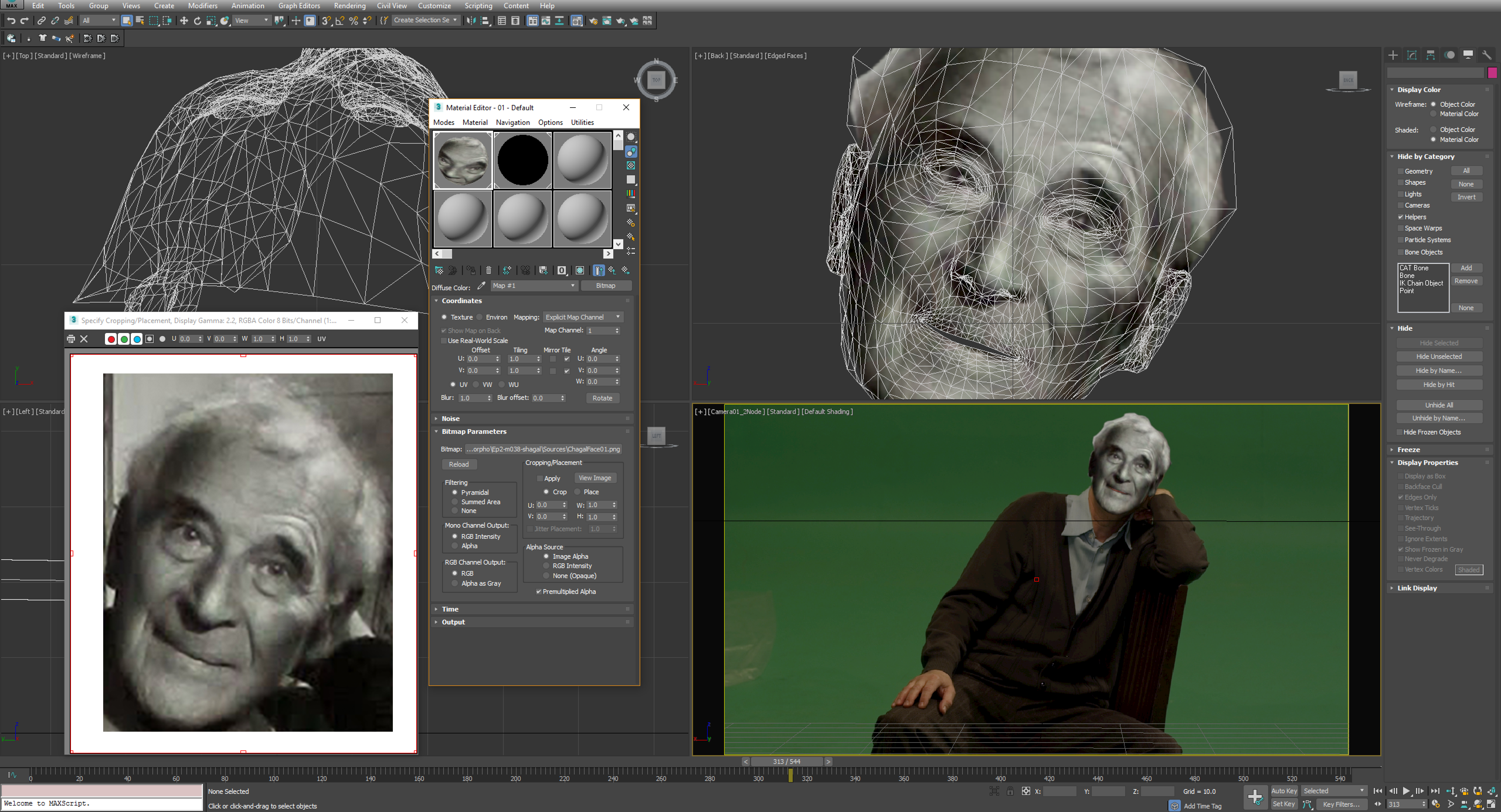1501x812 pixels.
Task: Select the Move tool in main toolbar
Action: coord(184,21)
